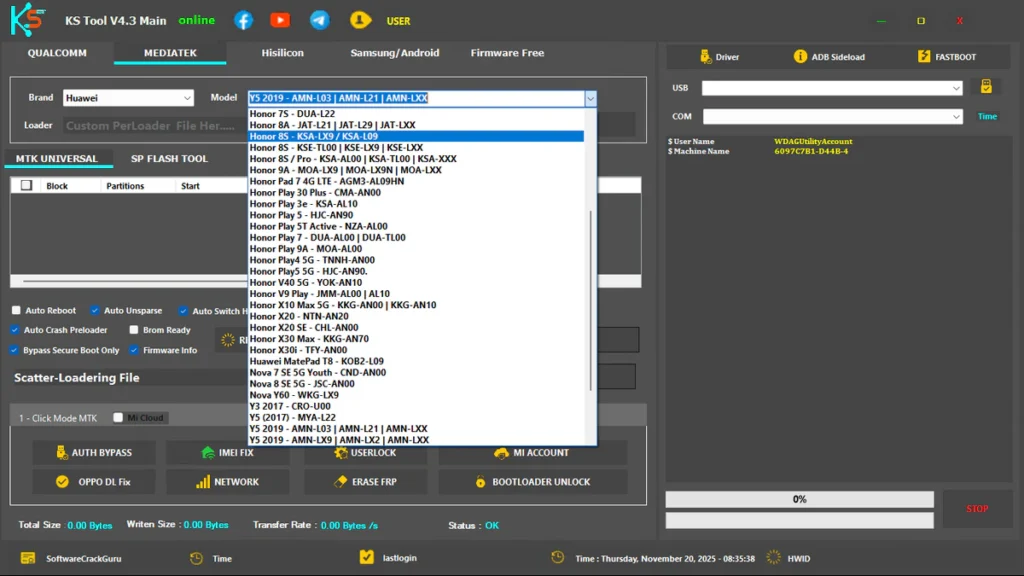
Task: Check the Brom Ready option
Action: 134,330
